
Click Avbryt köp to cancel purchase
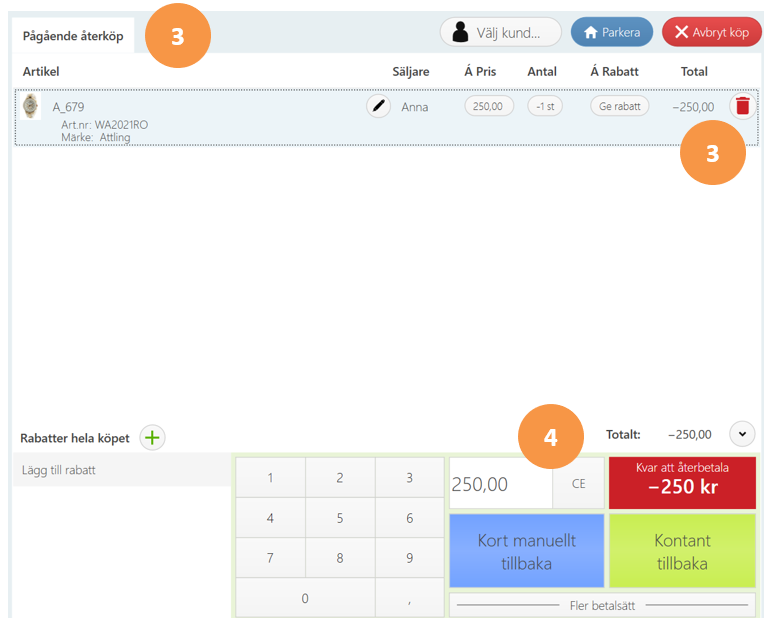pos(711,32)
